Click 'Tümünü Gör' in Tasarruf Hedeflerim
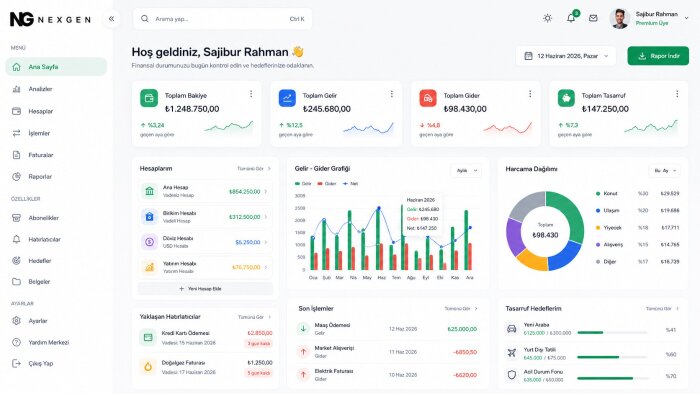The image size is (700, 394). pyautogui.click(x=662, y=309)
